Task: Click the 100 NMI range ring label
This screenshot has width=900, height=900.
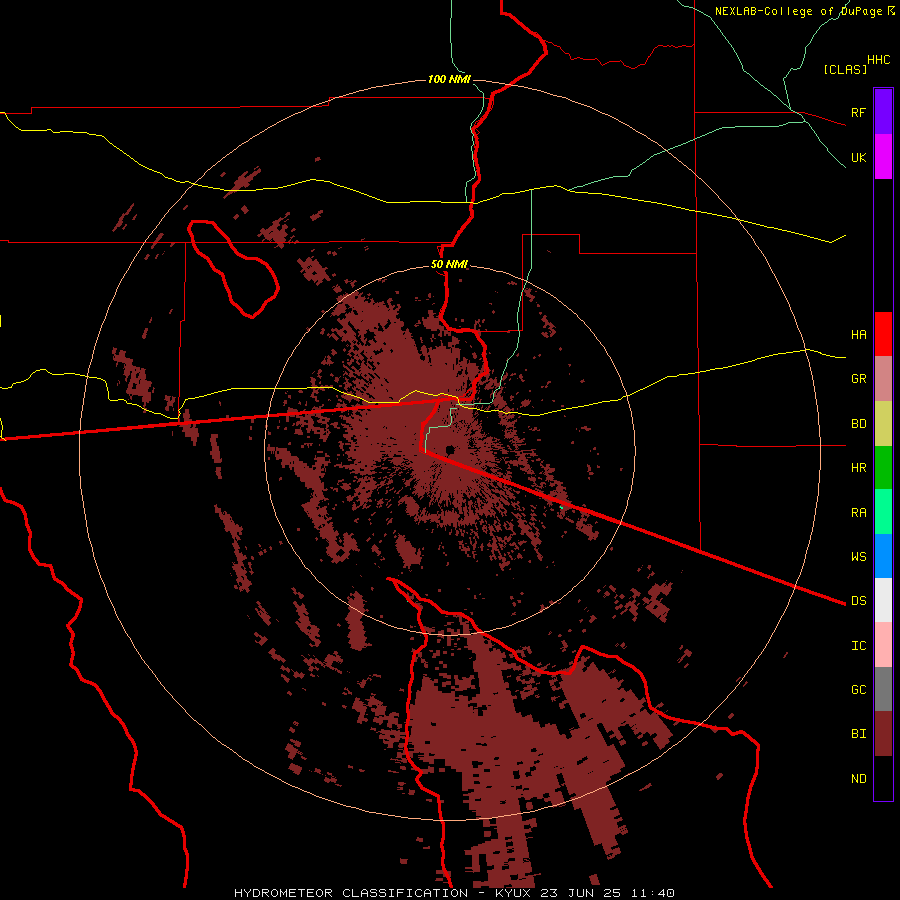Action: [x=449, y=79]
